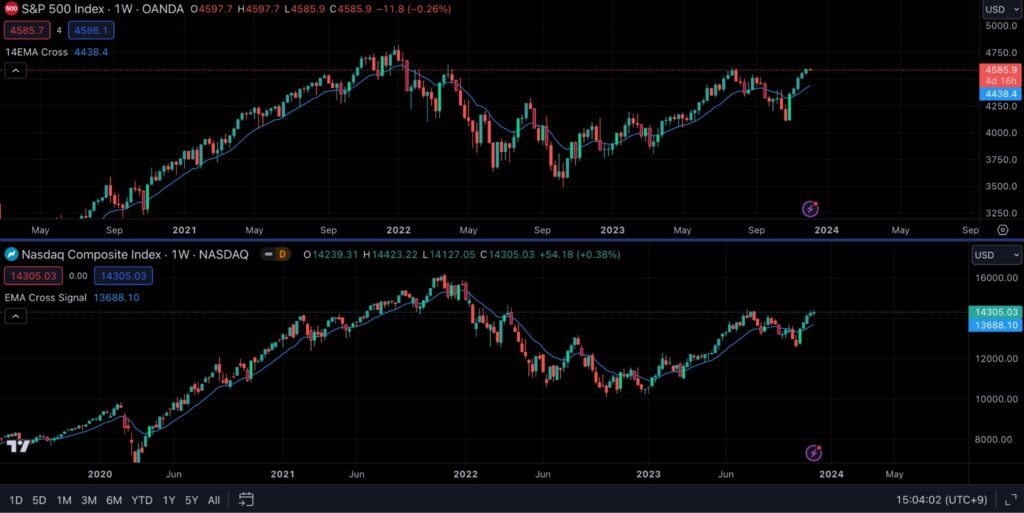Select the EMA Cross Signal indicator label

pos(46,297)
